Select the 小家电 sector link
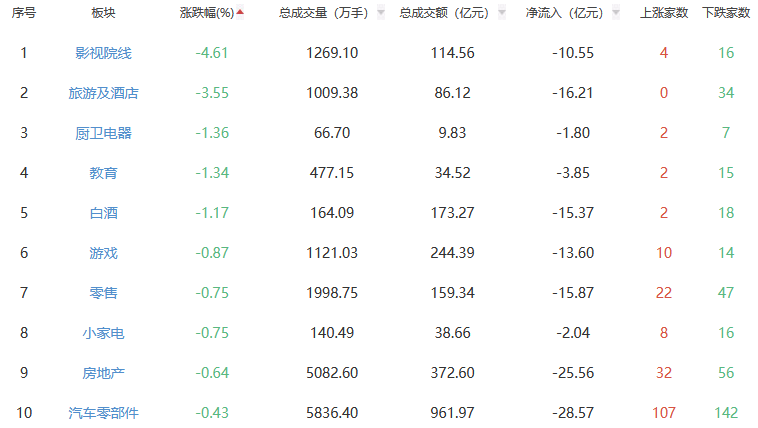This screenshot has width=758, height=428. (x=103, y=333)
